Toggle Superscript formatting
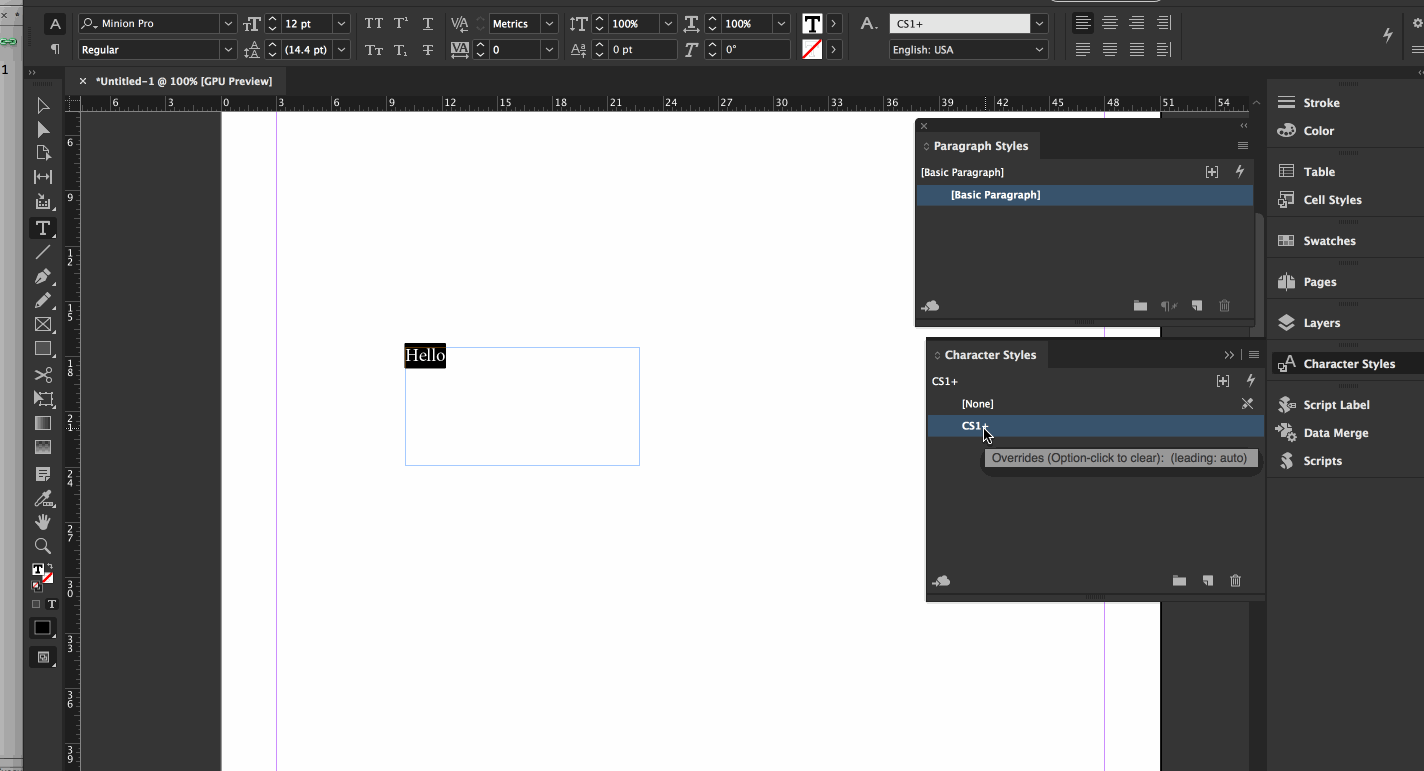The width and height of the screenshot is (1424, 771). click(x=401, y=23)
